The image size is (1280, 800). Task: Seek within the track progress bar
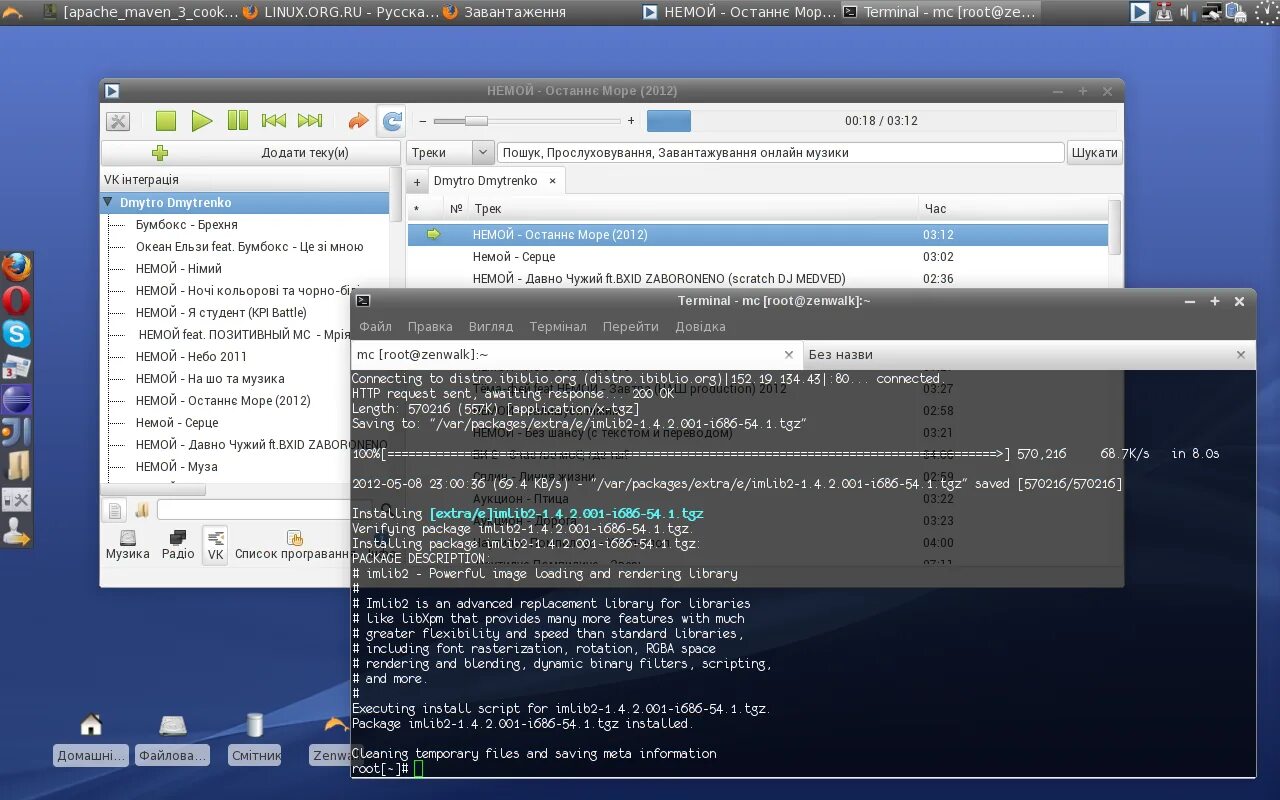tap(881, 121)
